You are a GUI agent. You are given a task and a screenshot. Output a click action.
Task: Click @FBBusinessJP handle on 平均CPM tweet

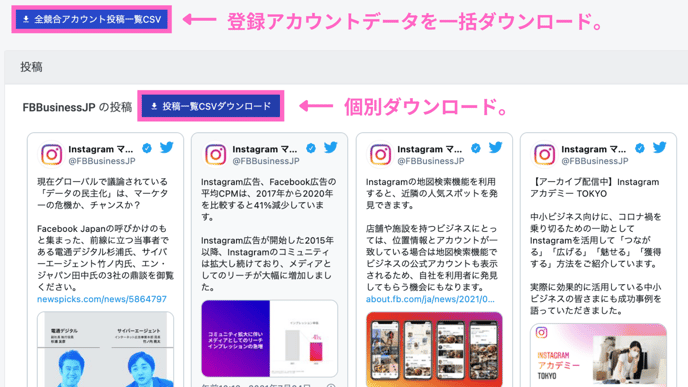tap(266, 161)
